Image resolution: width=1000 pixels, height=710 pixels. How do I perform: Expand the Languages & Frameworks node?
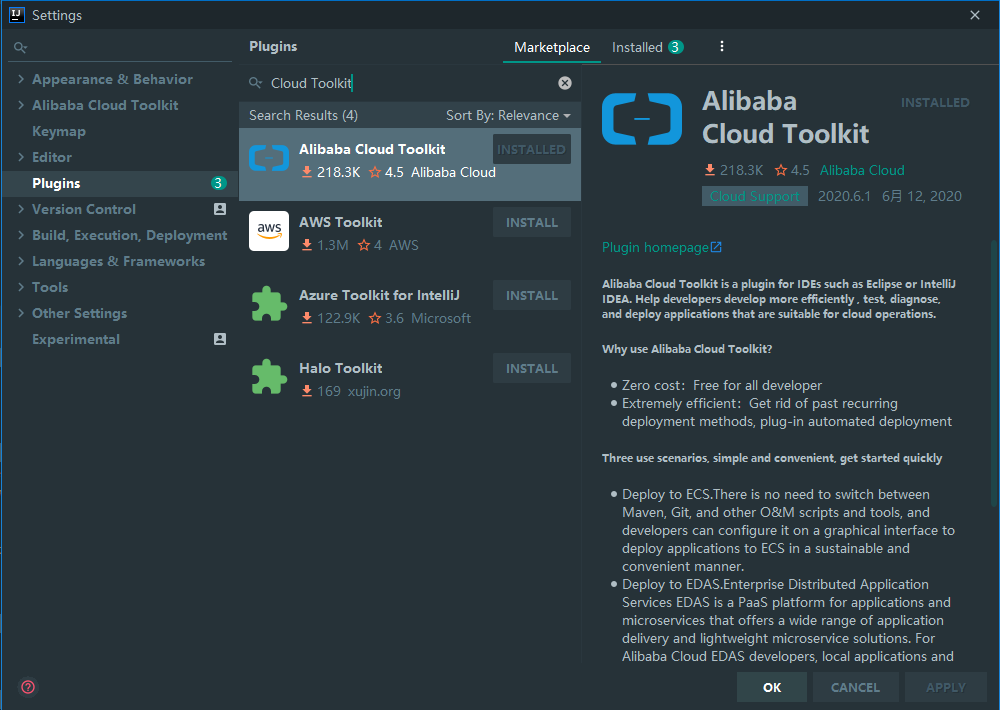click(21, 262)
